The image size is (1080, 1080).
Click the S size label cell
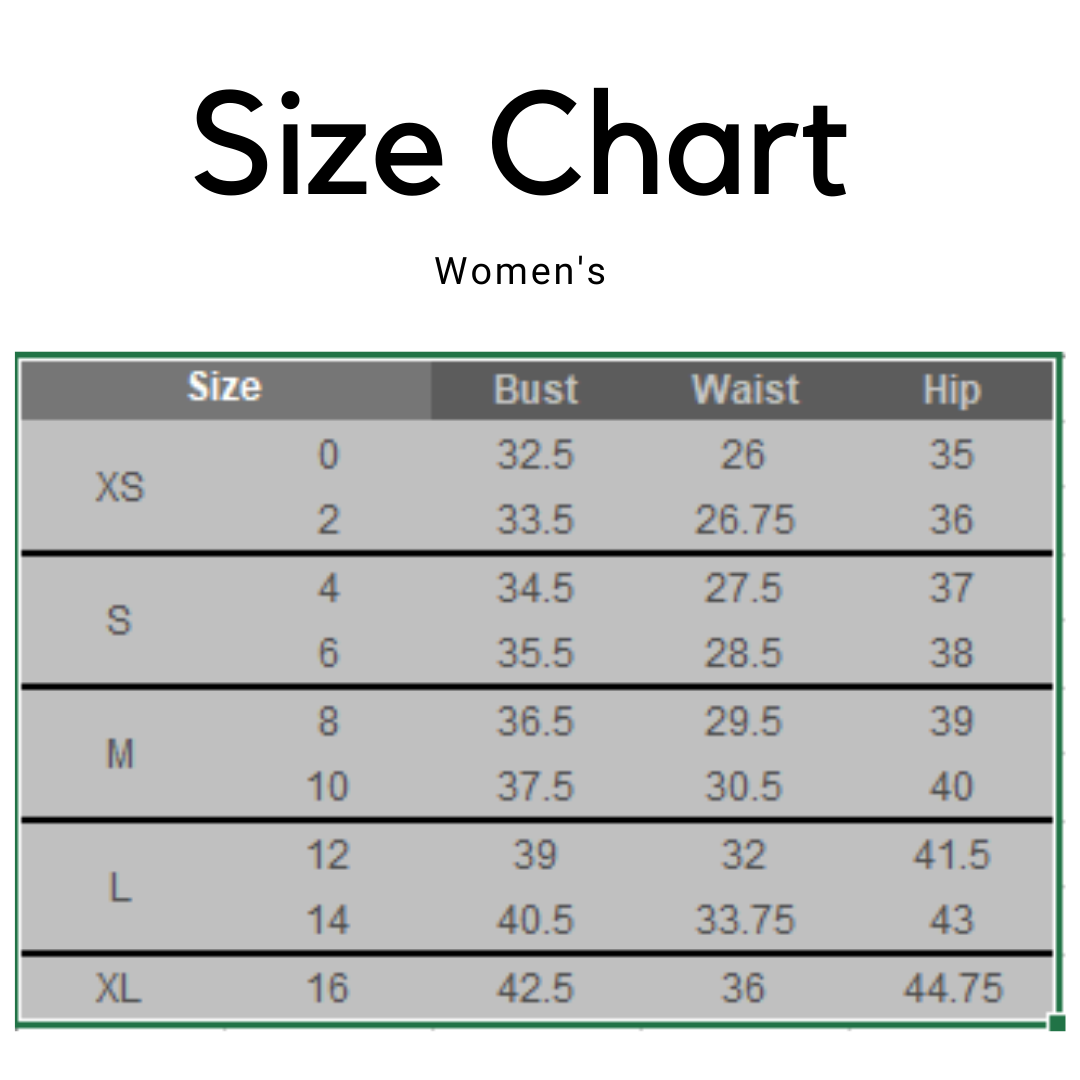119,621
